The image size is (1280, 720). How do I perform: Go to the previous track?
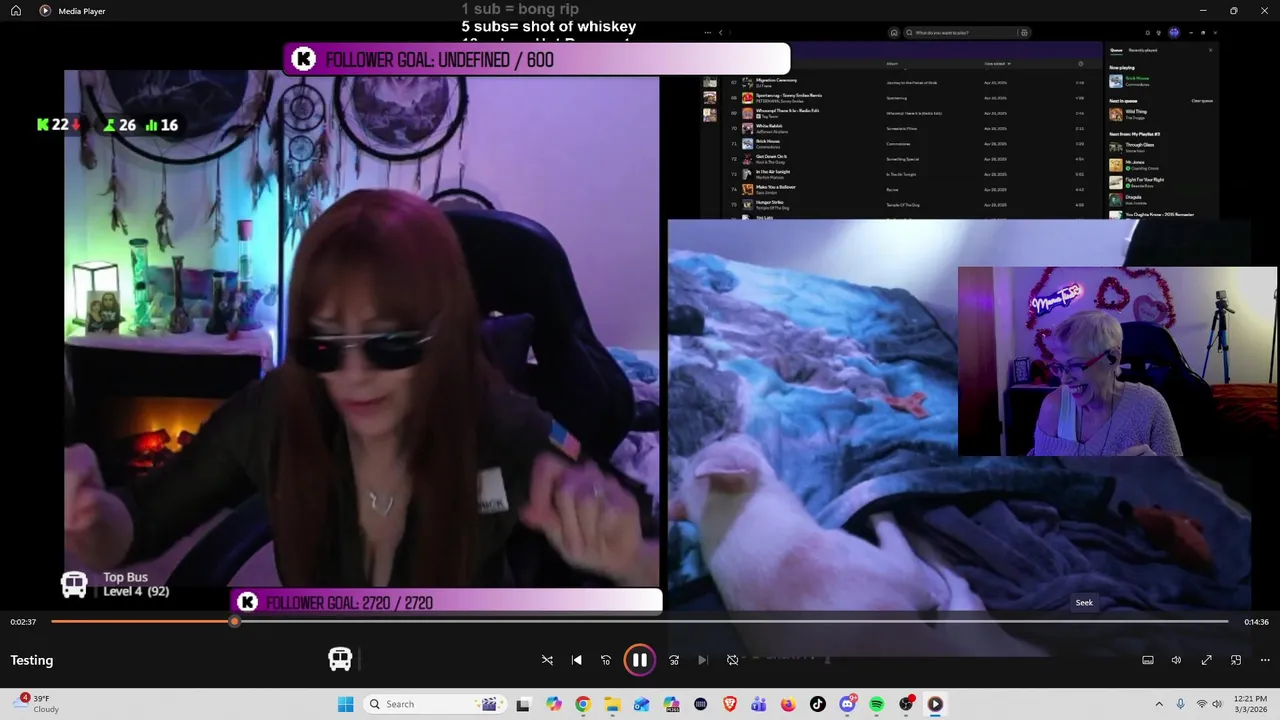pyautogui.click(x=576, y=660)
